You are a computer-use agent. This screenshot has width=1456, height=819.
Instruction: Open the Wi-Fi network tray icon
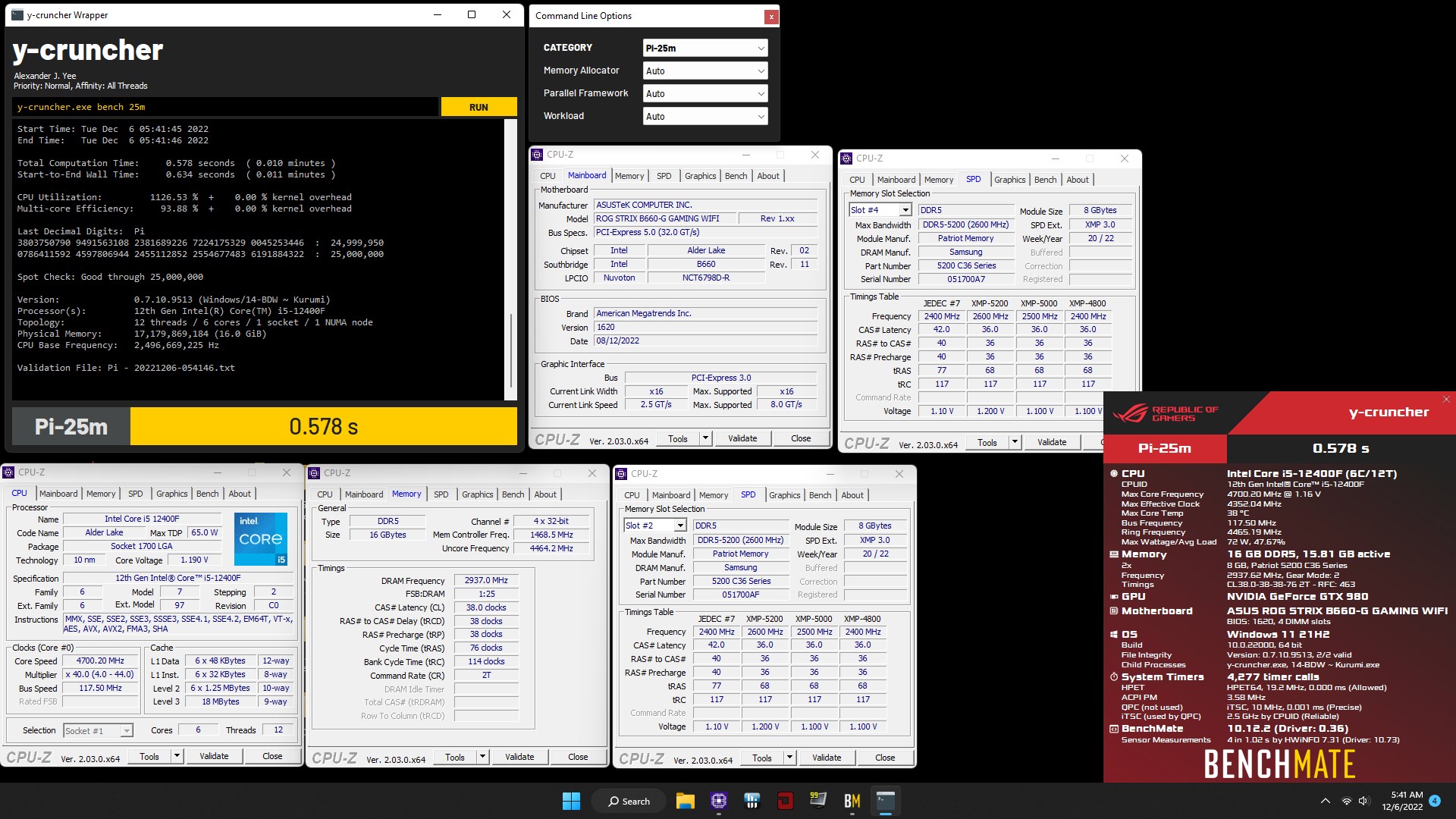pos(1346,801)
